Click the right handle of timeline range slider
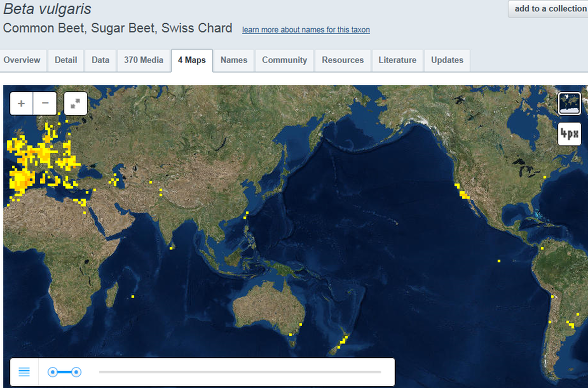This screenshot has width=588, height=388. (x=76, y=372)
